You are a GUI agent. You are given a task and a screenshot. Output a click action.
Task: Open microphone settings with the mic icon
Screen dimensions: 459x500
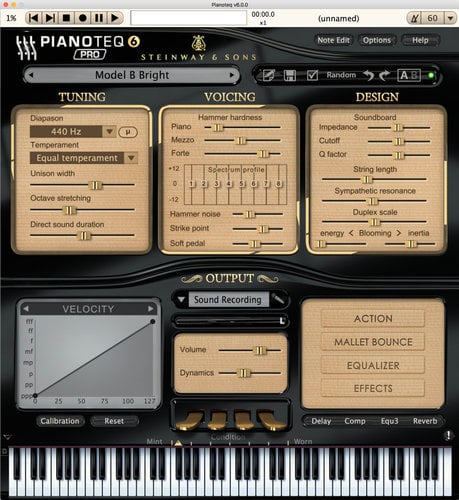(x=278, y=299)
